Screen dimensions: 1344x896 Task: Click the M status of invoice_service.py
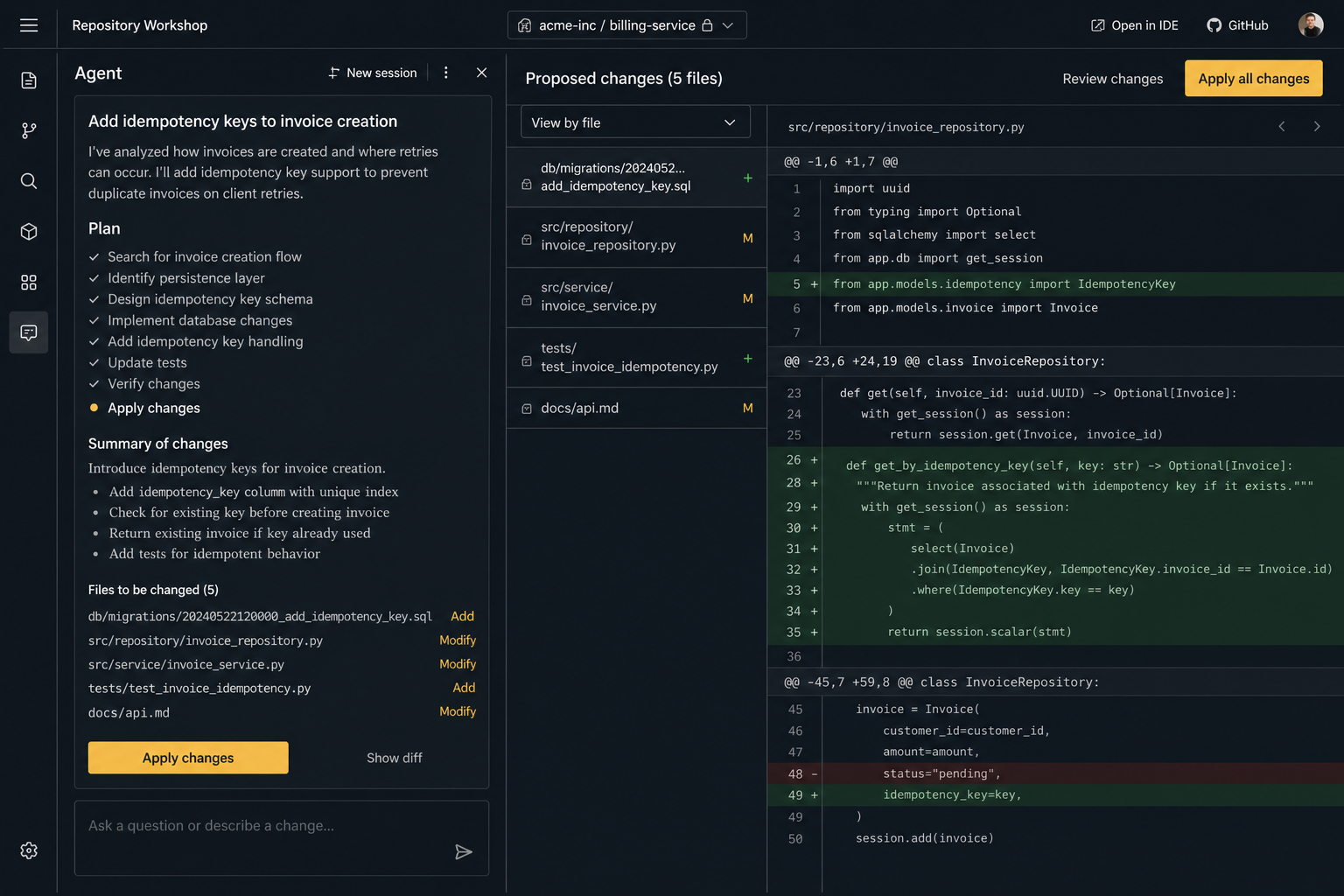(748, 298)
